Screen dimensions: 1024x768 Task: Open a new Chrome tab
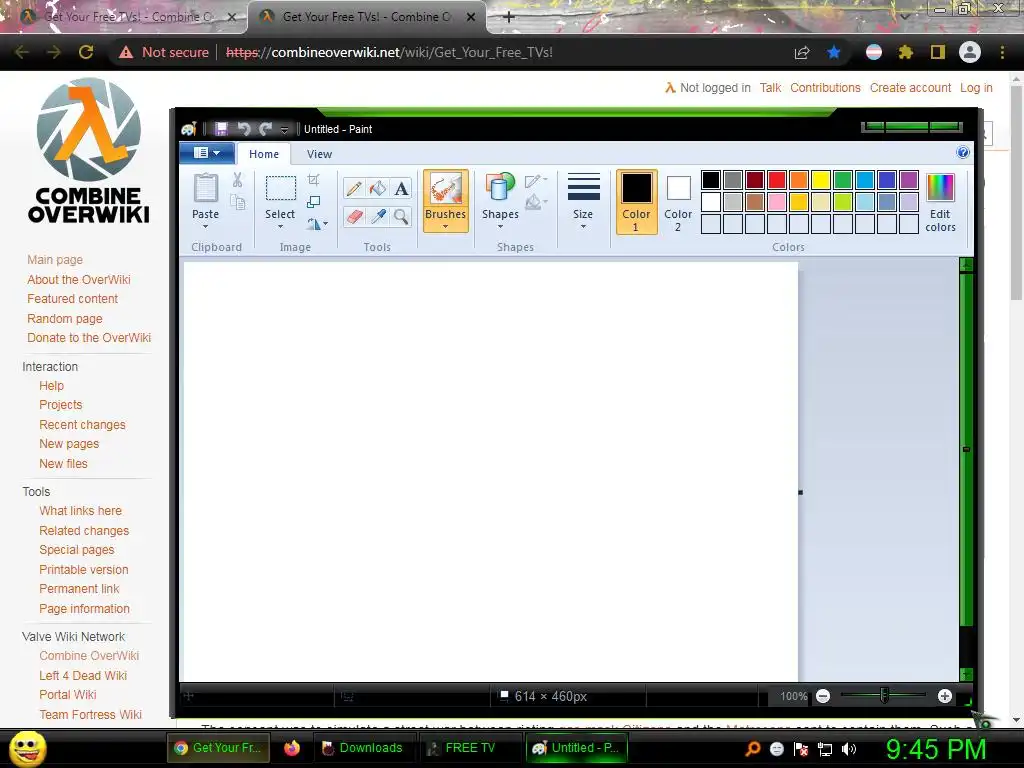[x=509, y=17]
